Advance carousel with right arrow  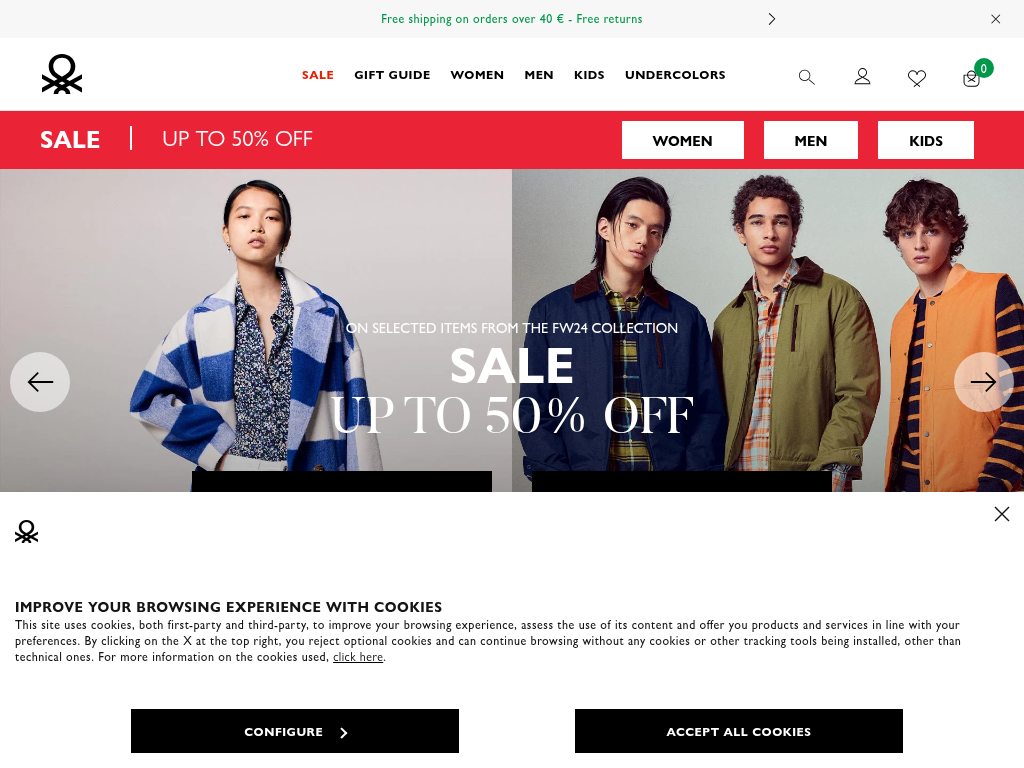(984, 382)
